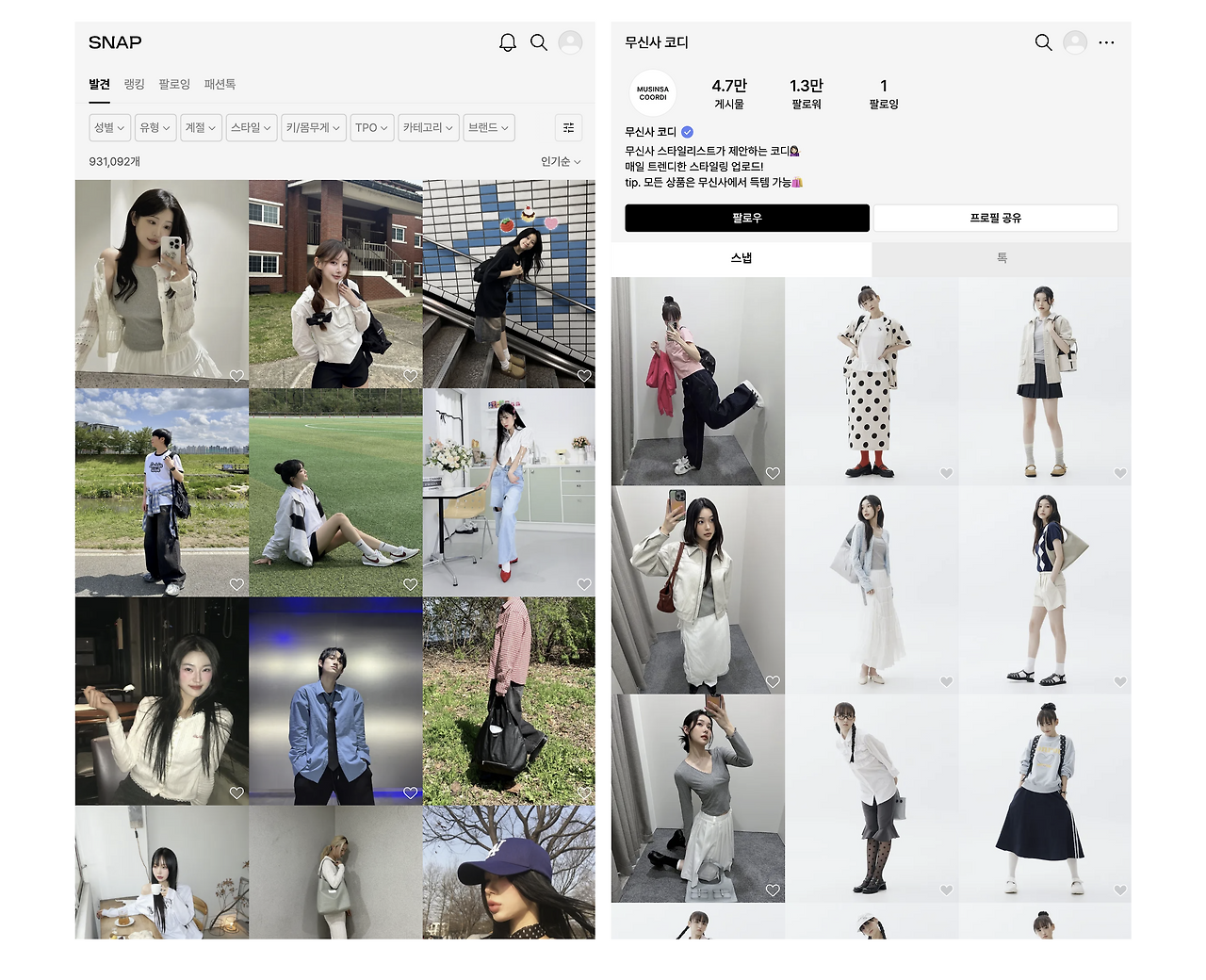The height and width of the screenshot is (980, 1206).
Task: Open the three-dot more options menu
Action: pyautogui.click(x=1106, y=42)
